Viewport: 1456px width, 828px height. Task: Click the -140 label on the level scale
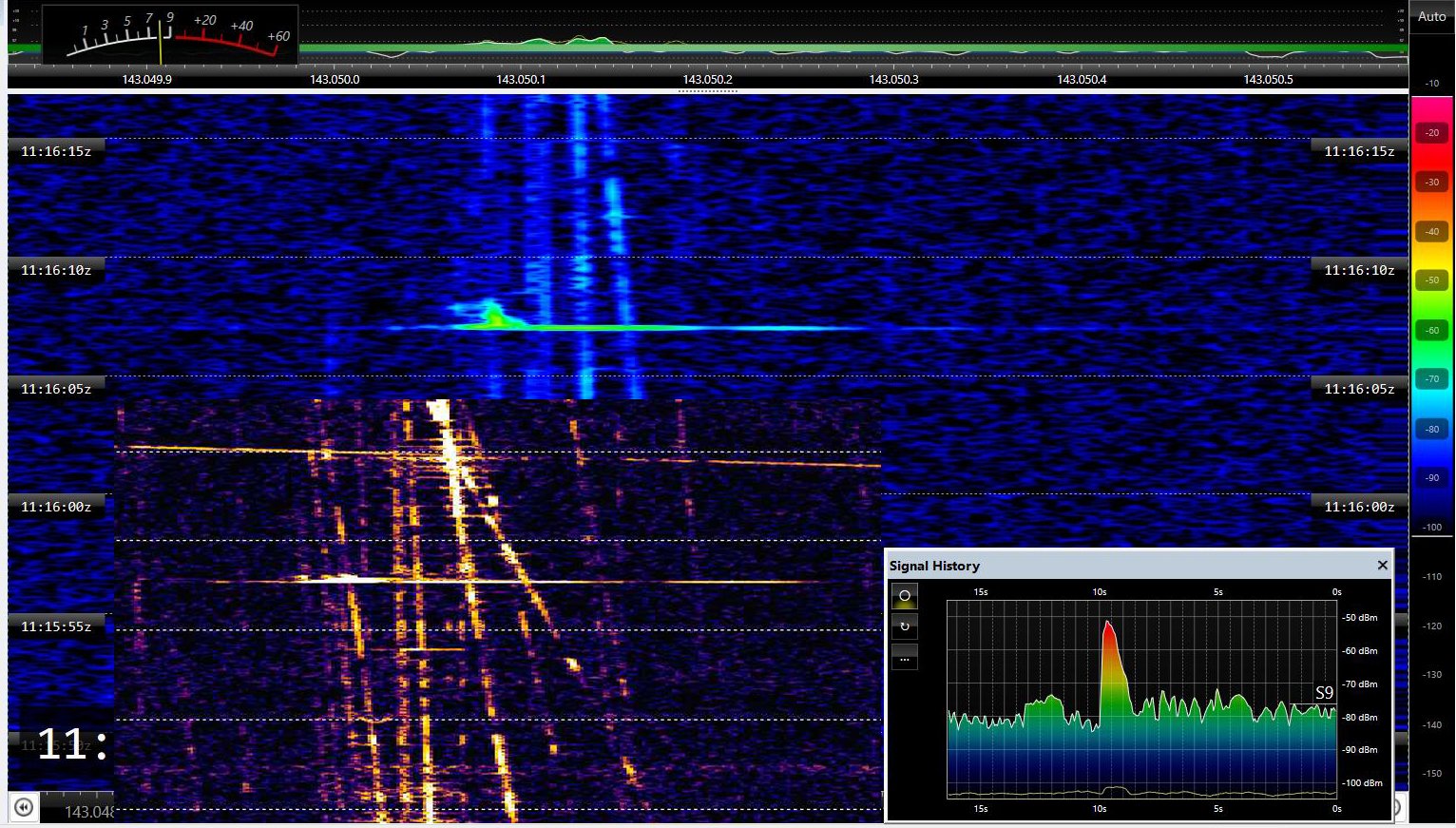tap(1432, 725)
